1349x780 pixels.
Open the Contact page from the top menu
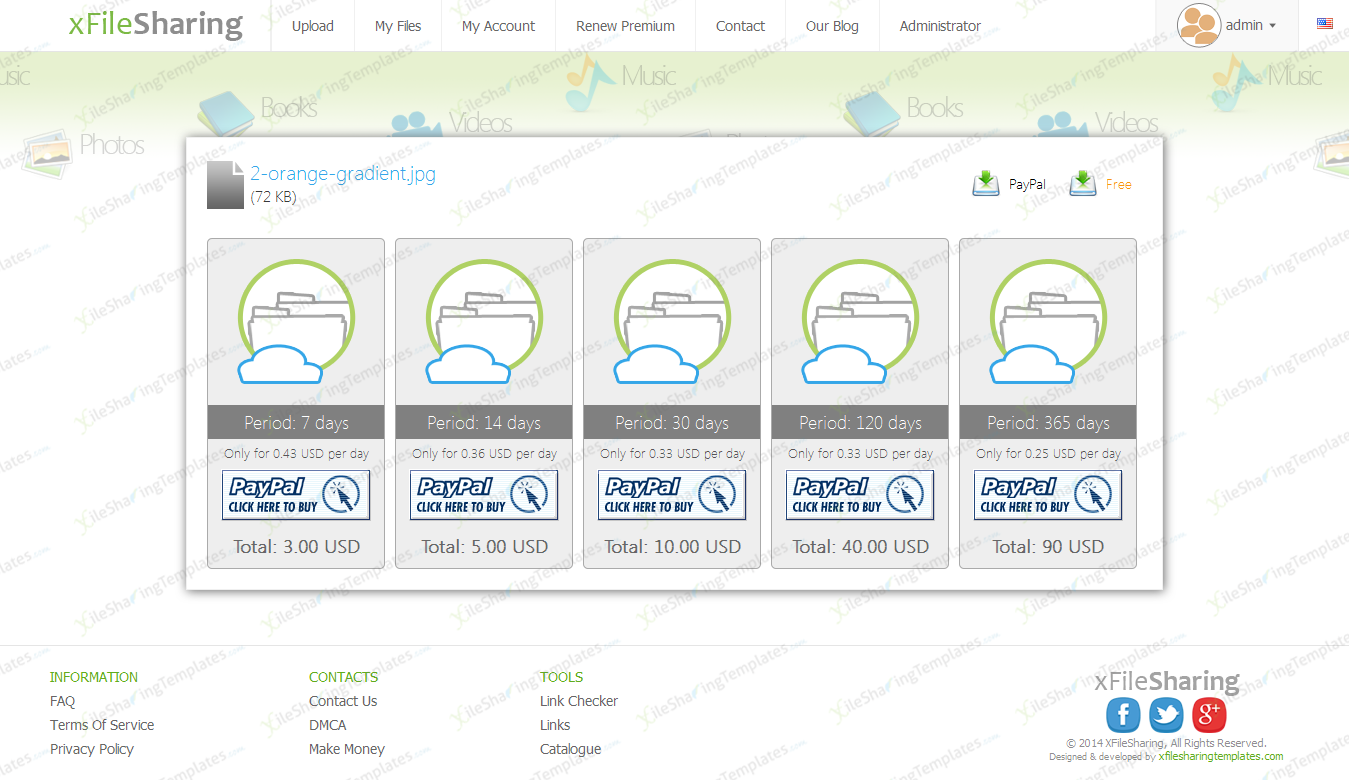tap(740, 26)
